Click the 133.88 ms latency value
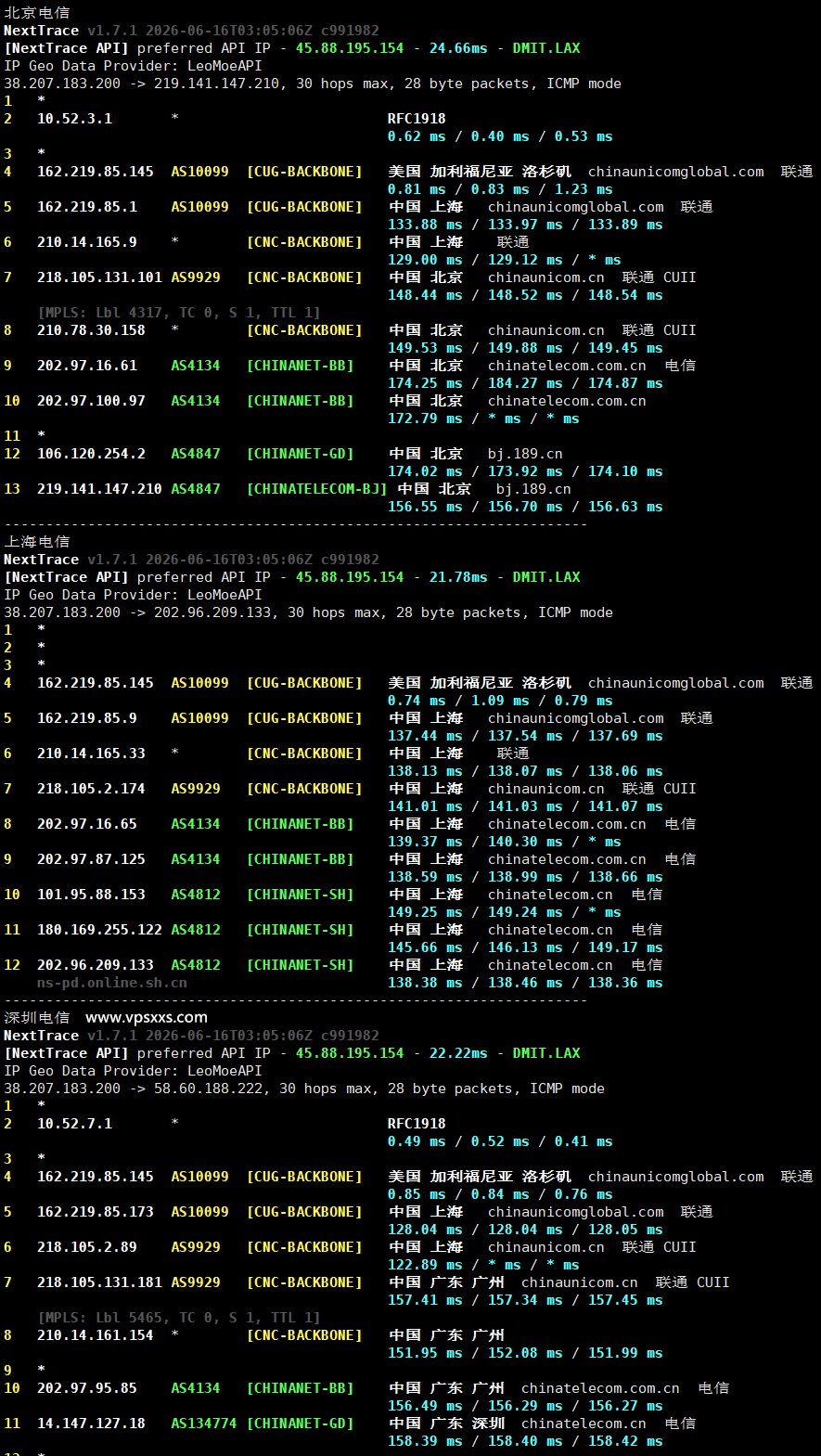The height and width of the screenshot is (1456, 821). coord(425,225)
